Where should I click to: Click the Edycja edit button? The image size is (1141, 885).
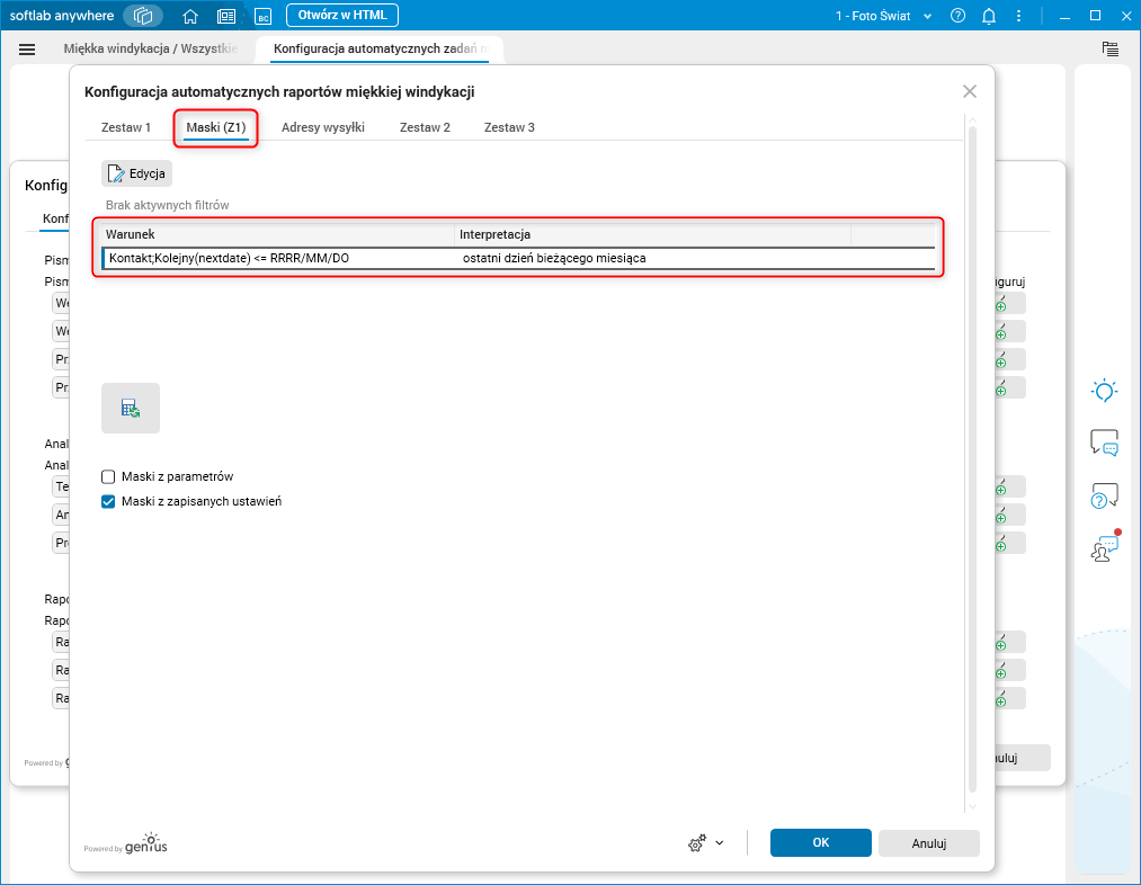(x=137, y=173)
